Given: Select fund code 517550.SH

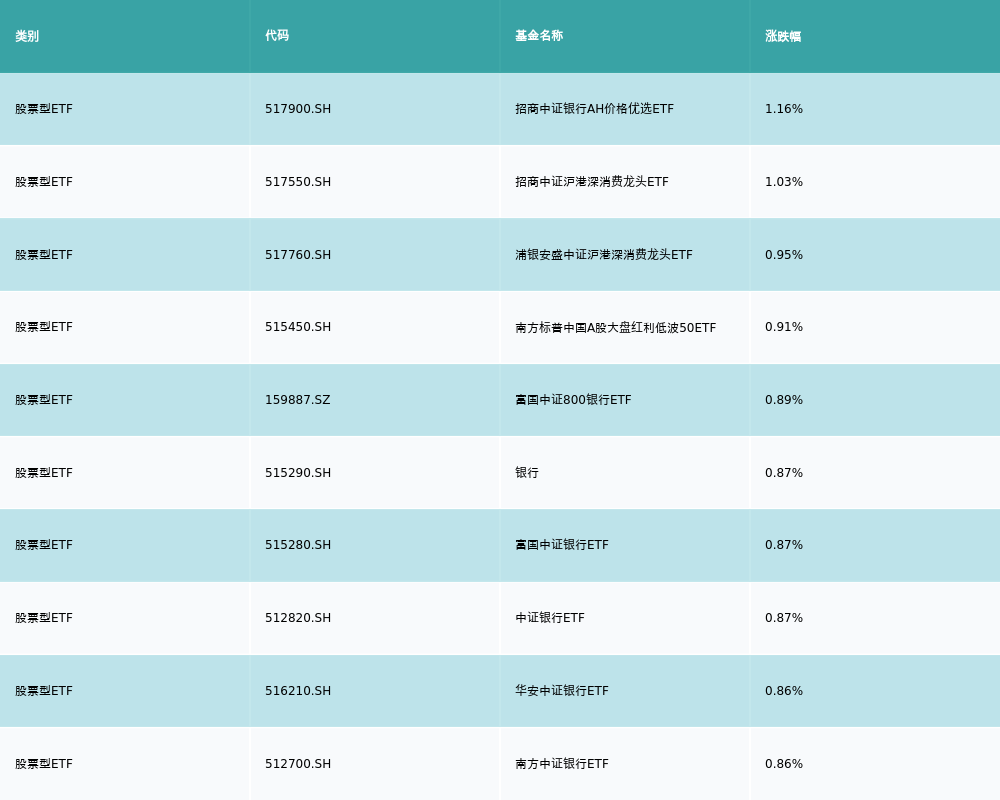Looking at the screenshot, I should point(298,182).
